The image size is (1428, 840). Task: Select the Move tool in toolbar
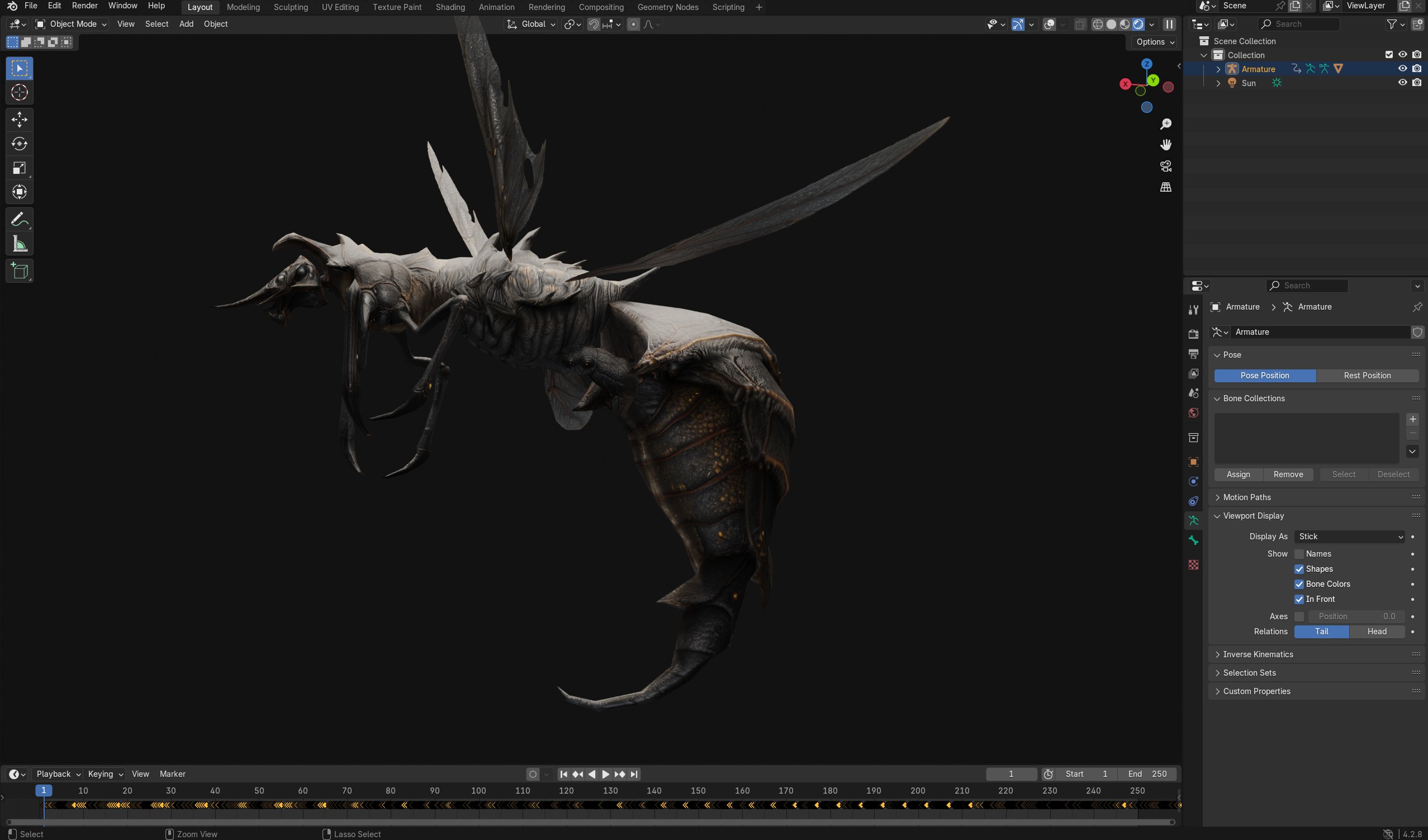[19, 120]
